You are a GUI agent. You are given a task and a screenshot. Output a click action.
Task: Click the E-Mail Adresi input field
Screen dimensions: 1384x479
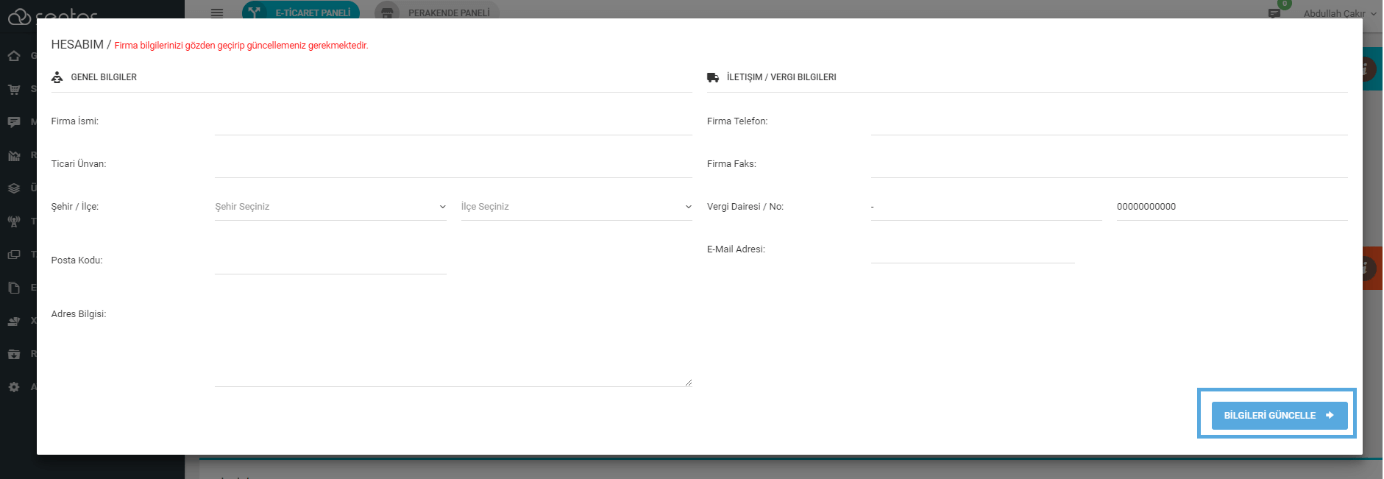[972, 250]
